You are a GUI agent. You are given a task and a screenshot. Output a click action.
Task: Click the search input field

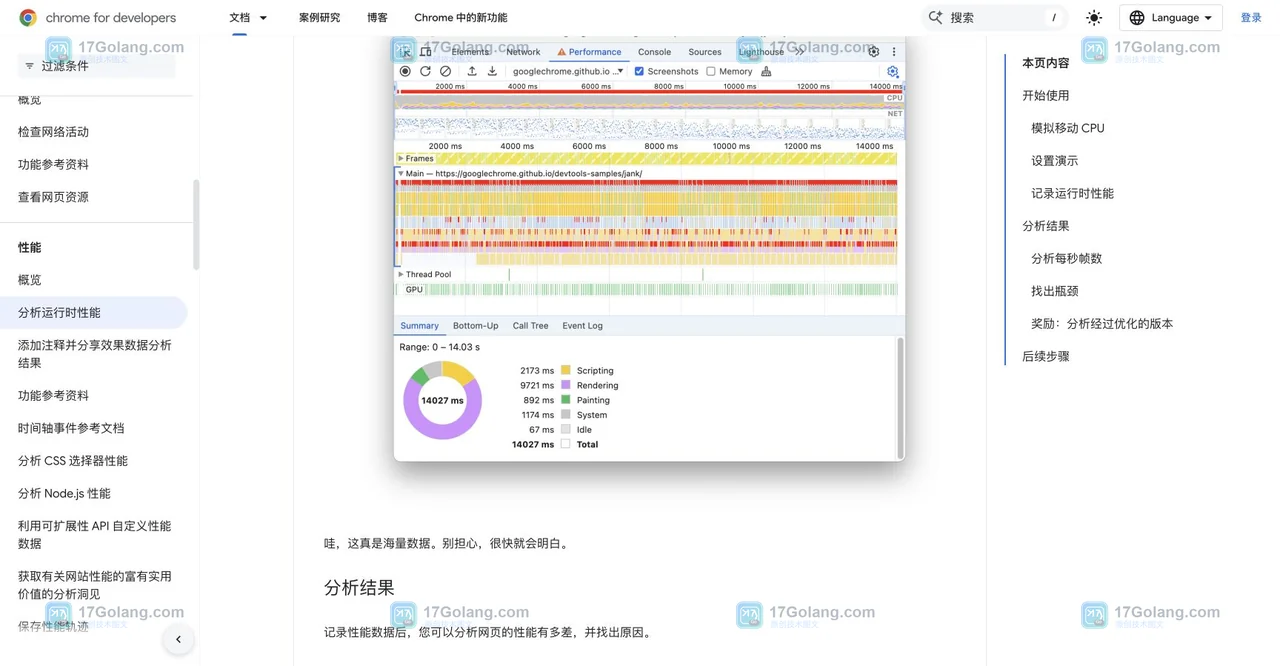[x=995, y=17]
